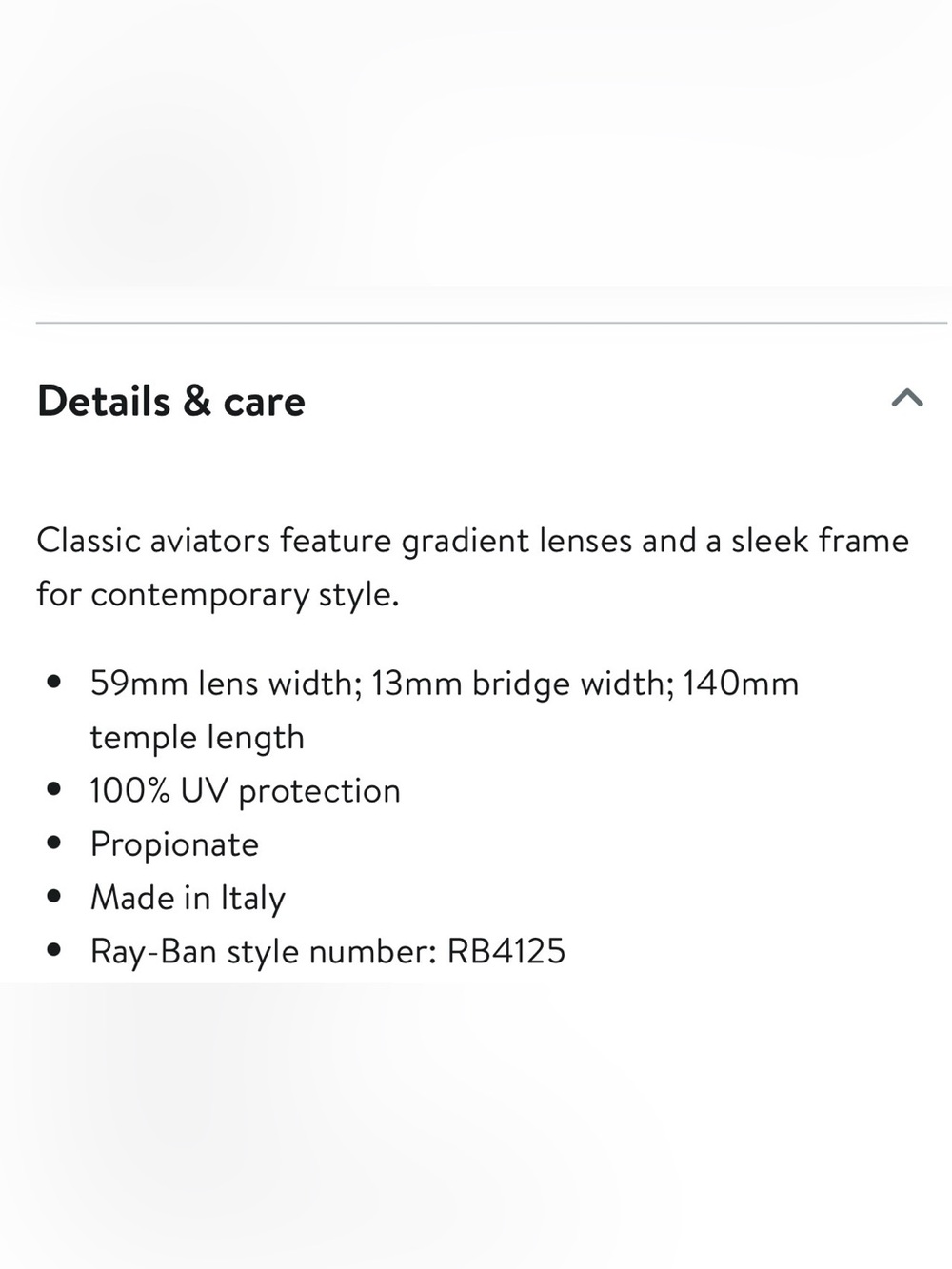Click the 13mm bridge width text
The width and height of the screenshot is (952, 1269).
coord(523,684)
